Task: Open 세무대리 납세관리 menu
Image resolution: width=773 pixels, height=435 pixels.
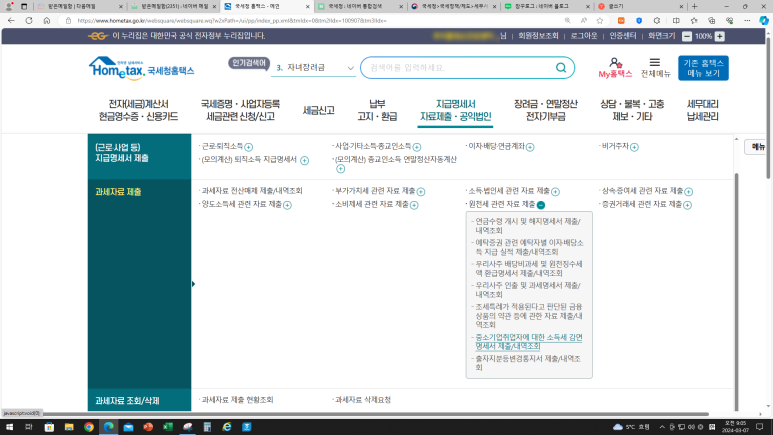Action: tap(703, 110)
